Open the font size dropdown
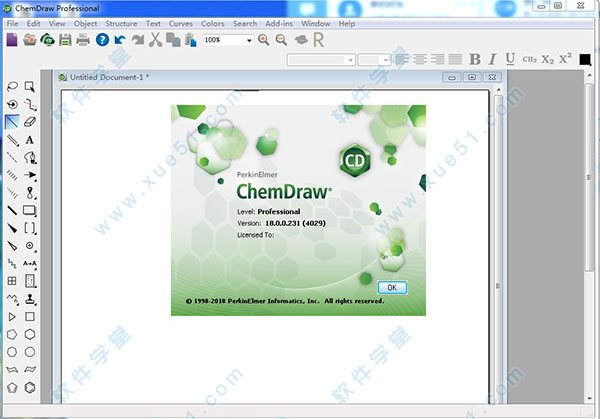Viewport: 600px width, 419px height. 385,60
